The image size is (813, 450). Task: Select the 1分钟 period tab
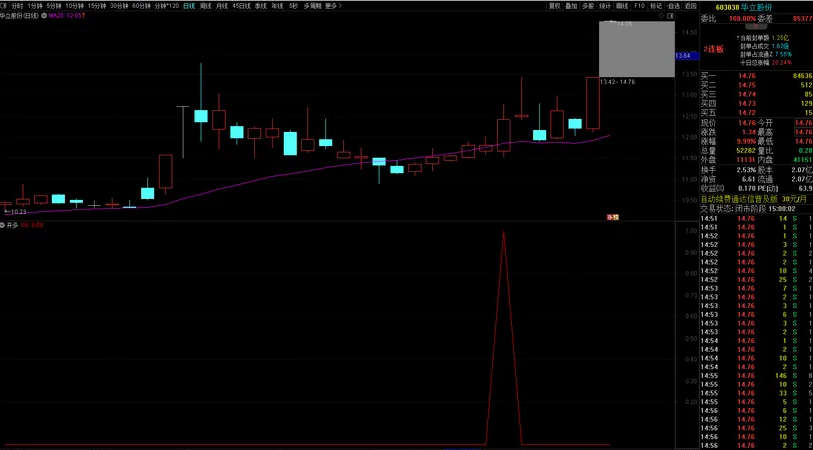click(x=35, y=6)
